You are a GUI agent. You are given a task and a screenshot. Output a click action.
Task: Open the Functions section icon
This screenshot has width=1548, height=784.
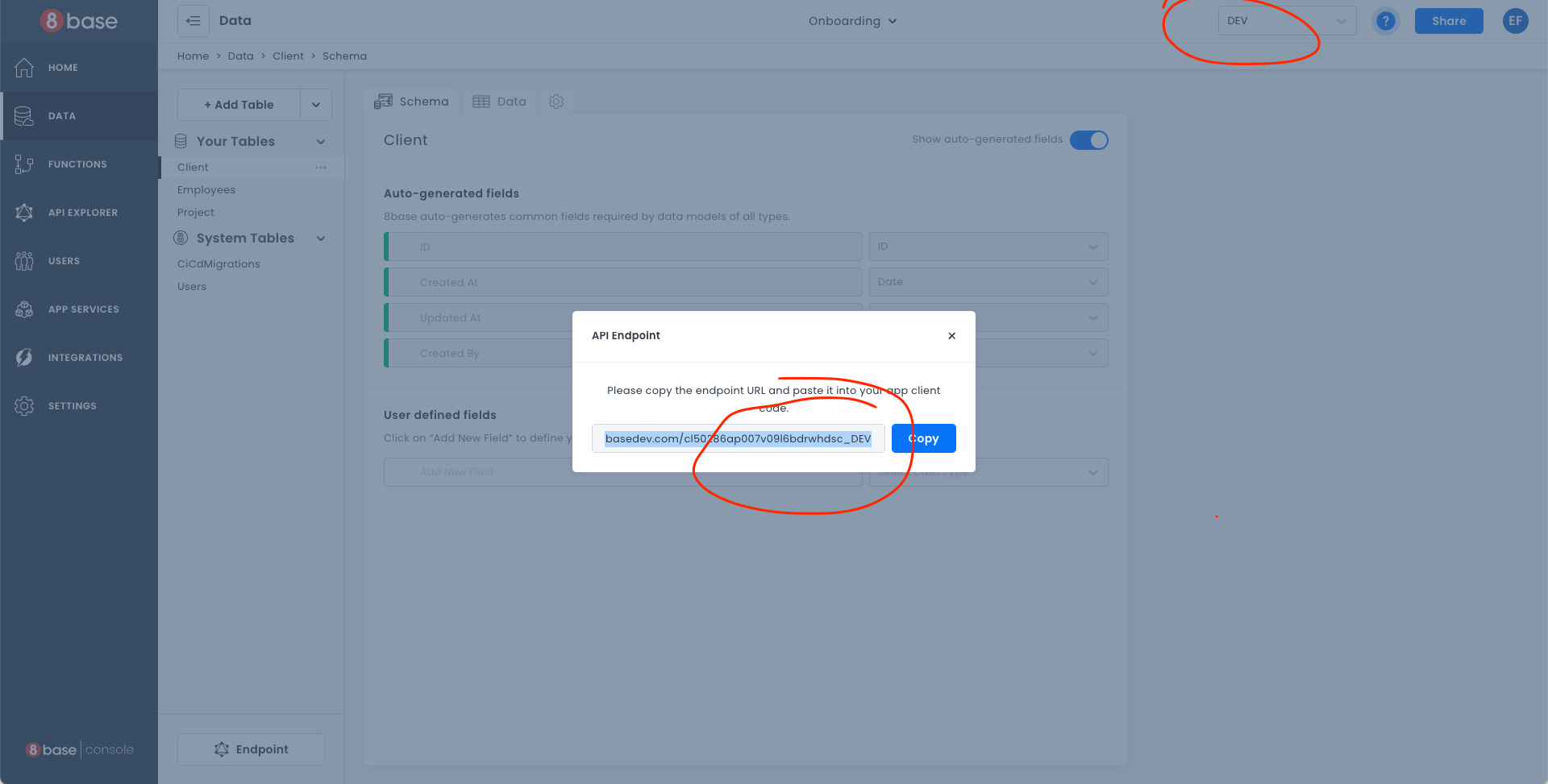click(24, 164)
